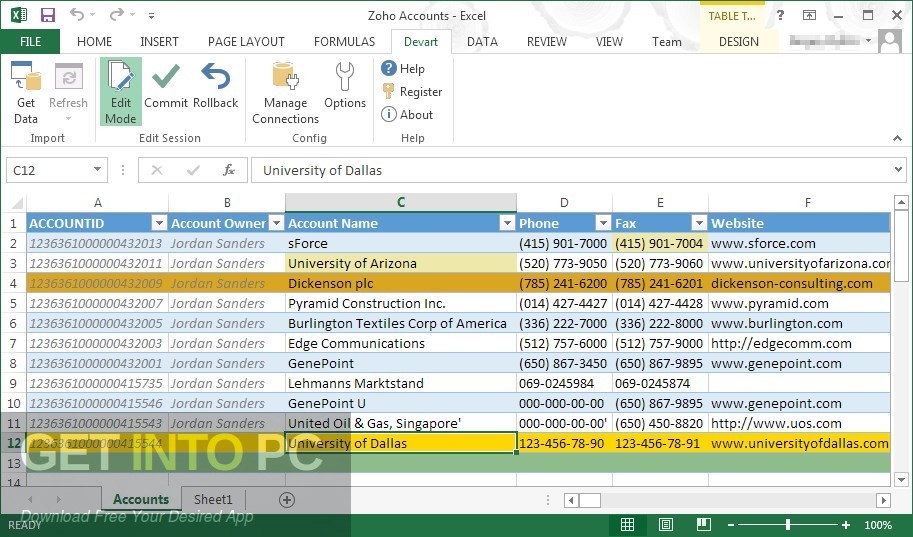This screenshot has width=913, height=537.
Task: Click the Register key icon
Action: (388, 91)
